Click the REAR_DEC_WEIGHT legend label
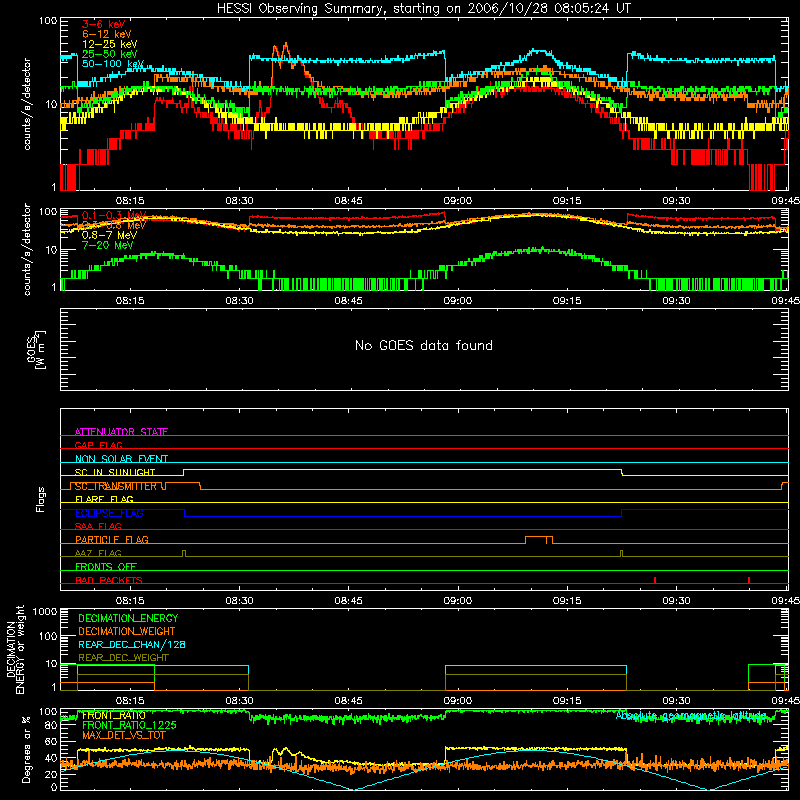This screenshot has height=800, width=800. [x=123, y=658]
